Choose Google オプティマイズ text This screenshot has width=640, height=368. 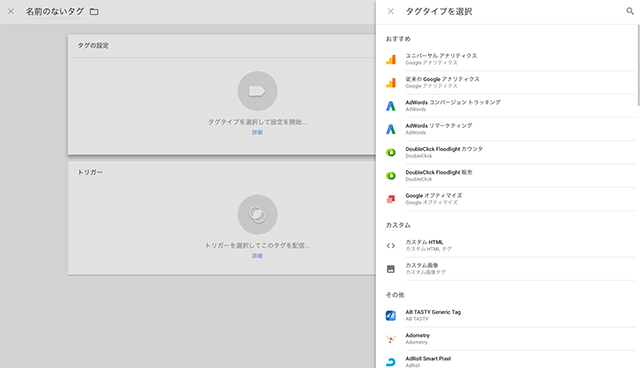434,195
